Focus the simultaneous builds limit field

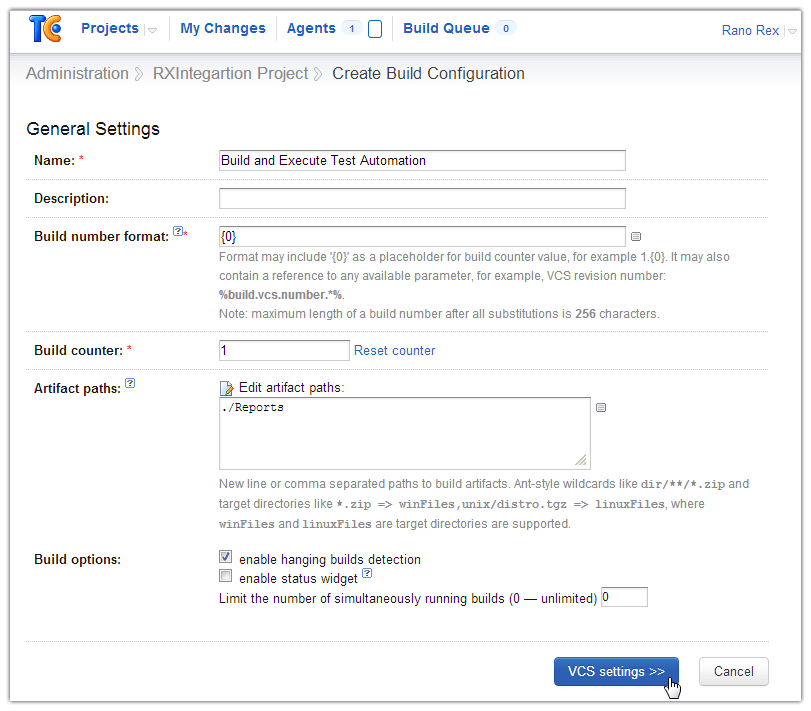click(x=624, y=597)
